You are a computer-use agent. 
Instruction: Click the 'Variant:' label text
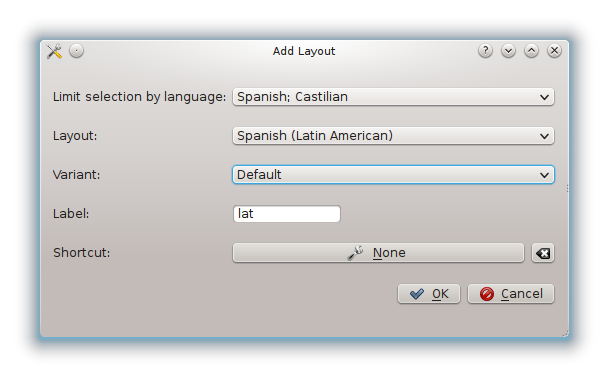tap(77, 175)
